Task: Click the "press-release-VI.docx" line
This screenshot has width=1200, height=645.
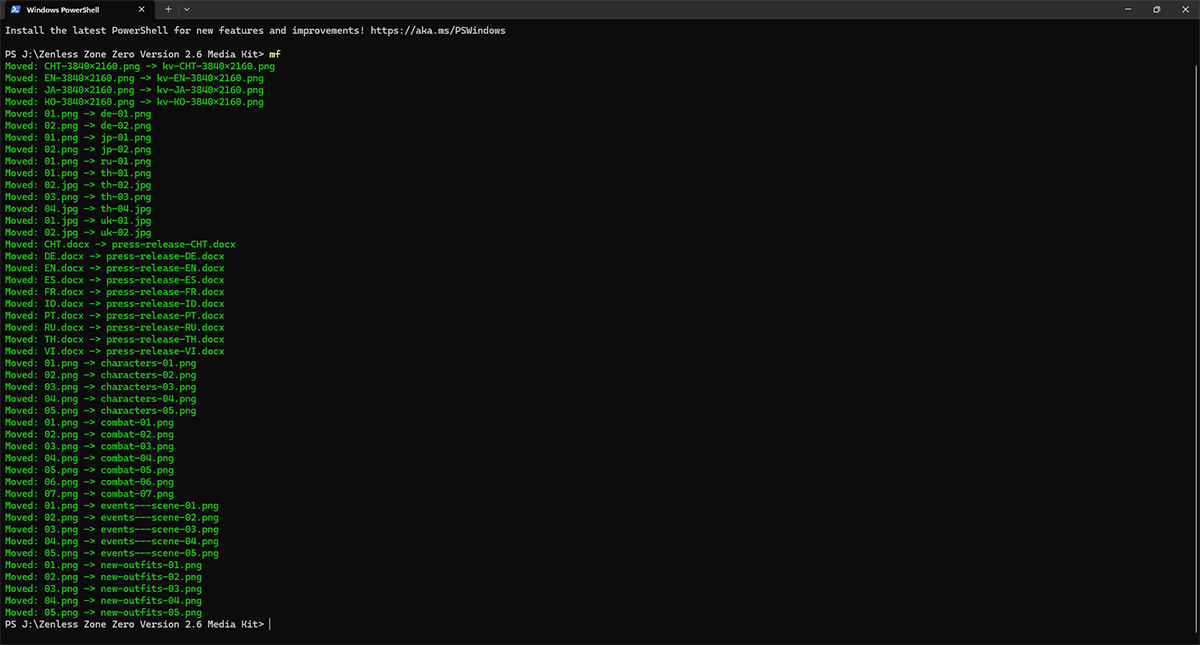Action: click(x=115, y=351)
